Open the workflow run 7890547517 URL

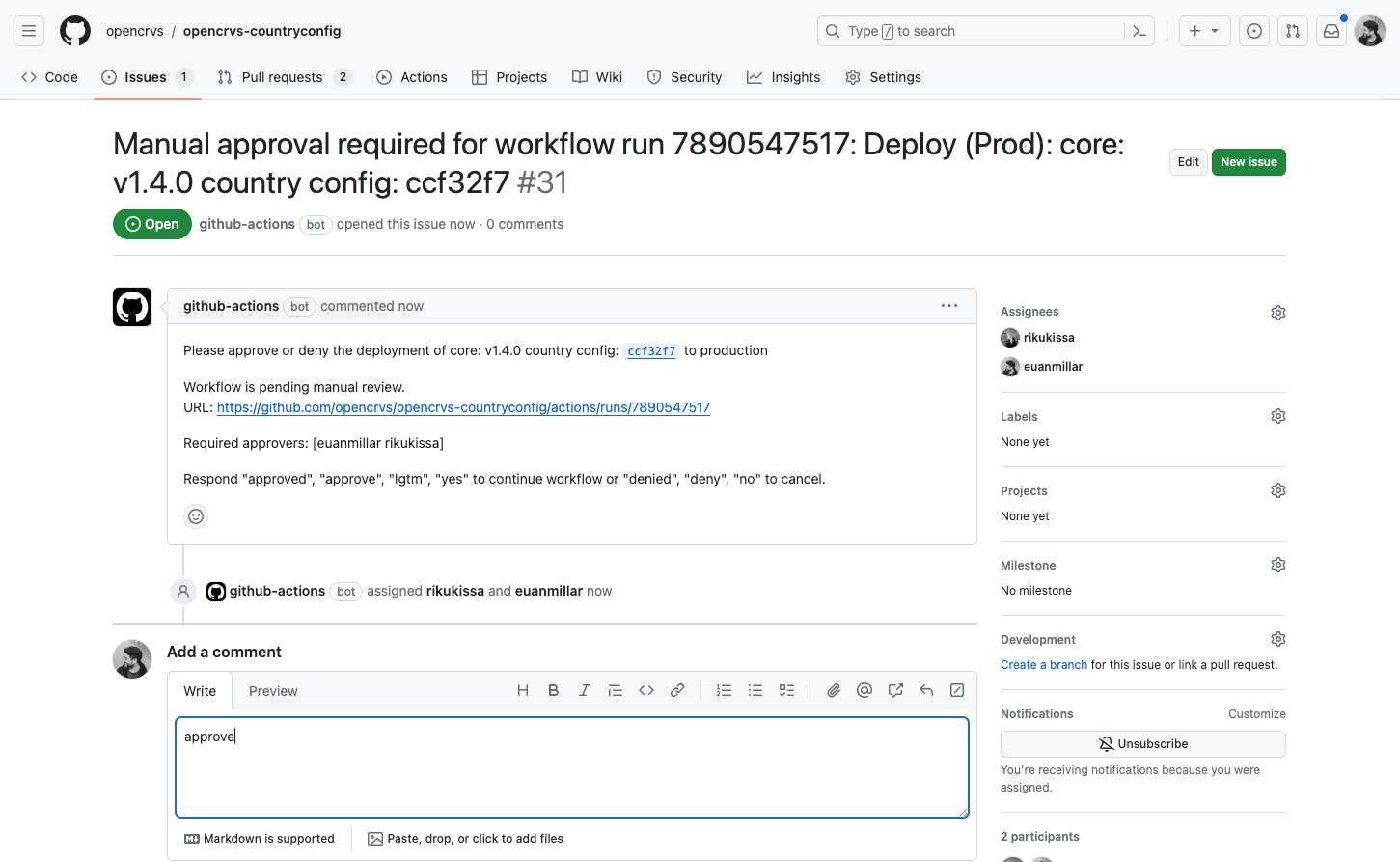[463, 407]
